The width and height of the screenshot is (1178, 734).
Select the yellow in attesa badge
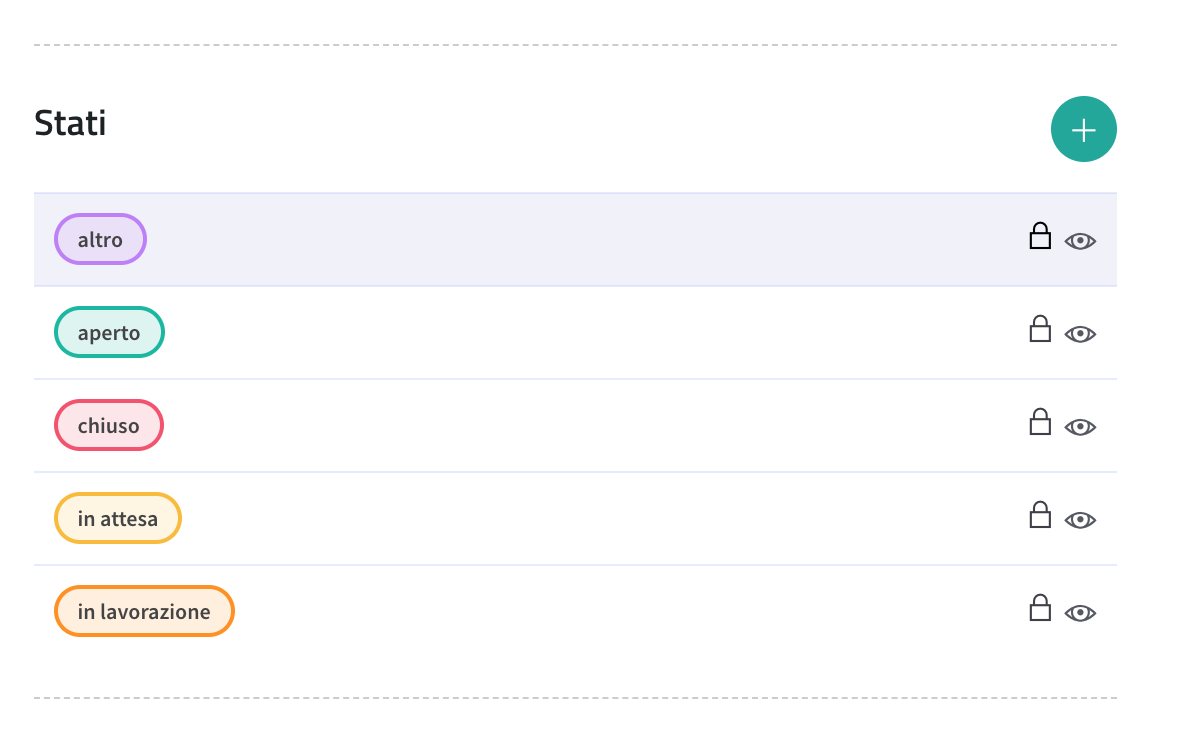point(118,519)
